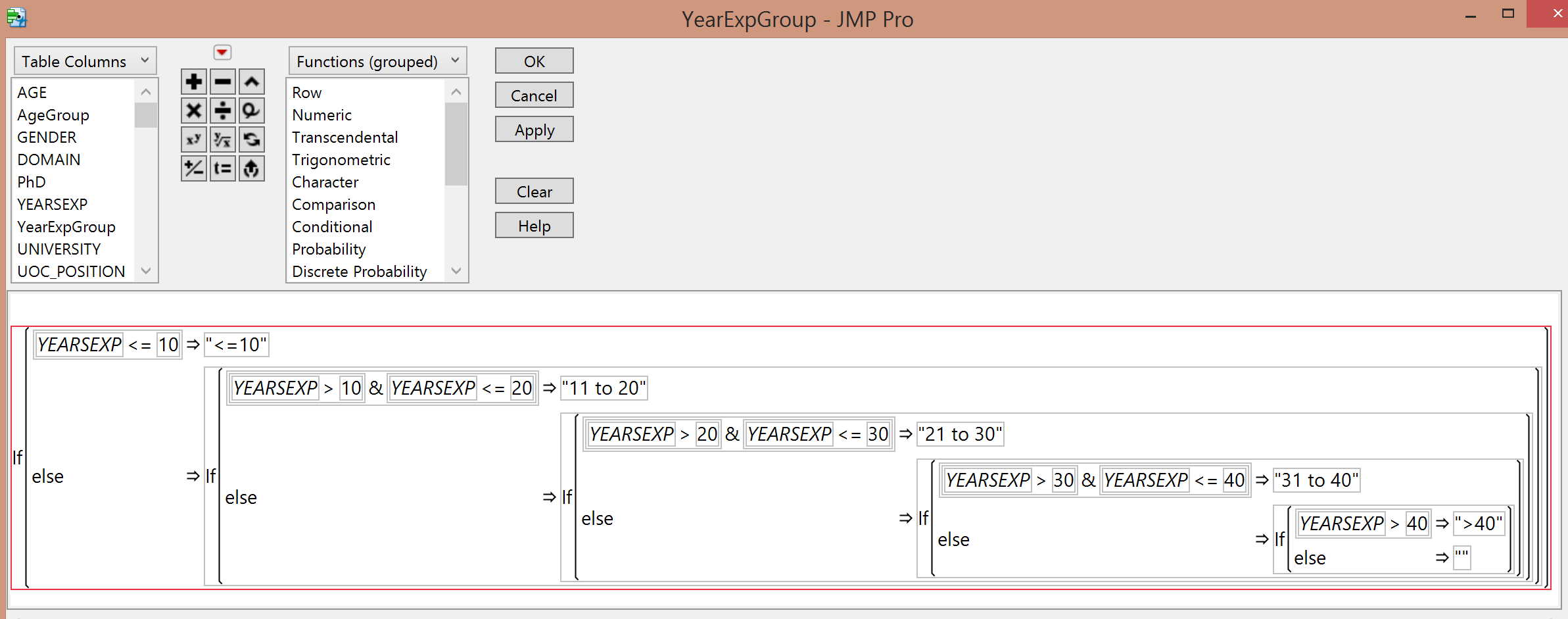This screenshot has height=619, width=1568.
Task: Select the value 10 in YEARSEXP <= 10
Action: click(x=168, y=345)
